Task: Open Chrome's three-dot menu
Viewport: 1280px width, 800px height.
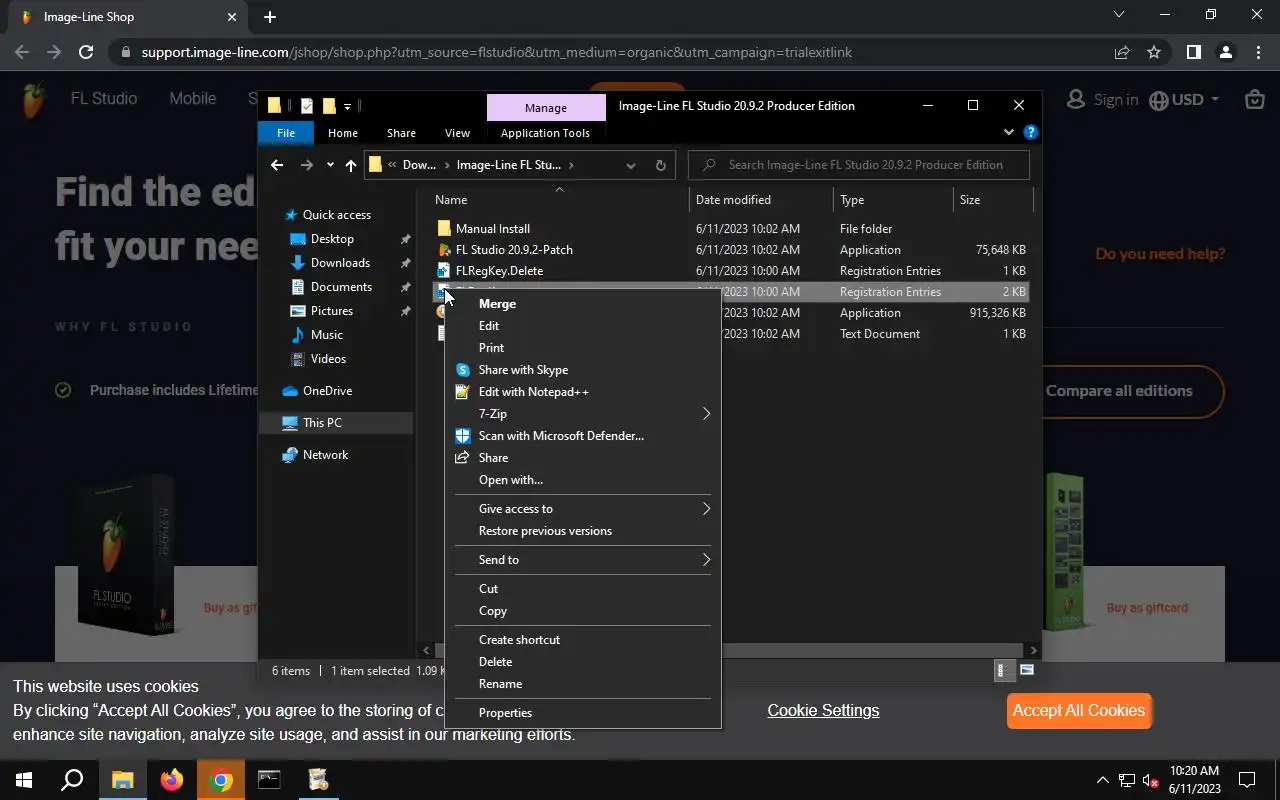Action: point(1258,52)
